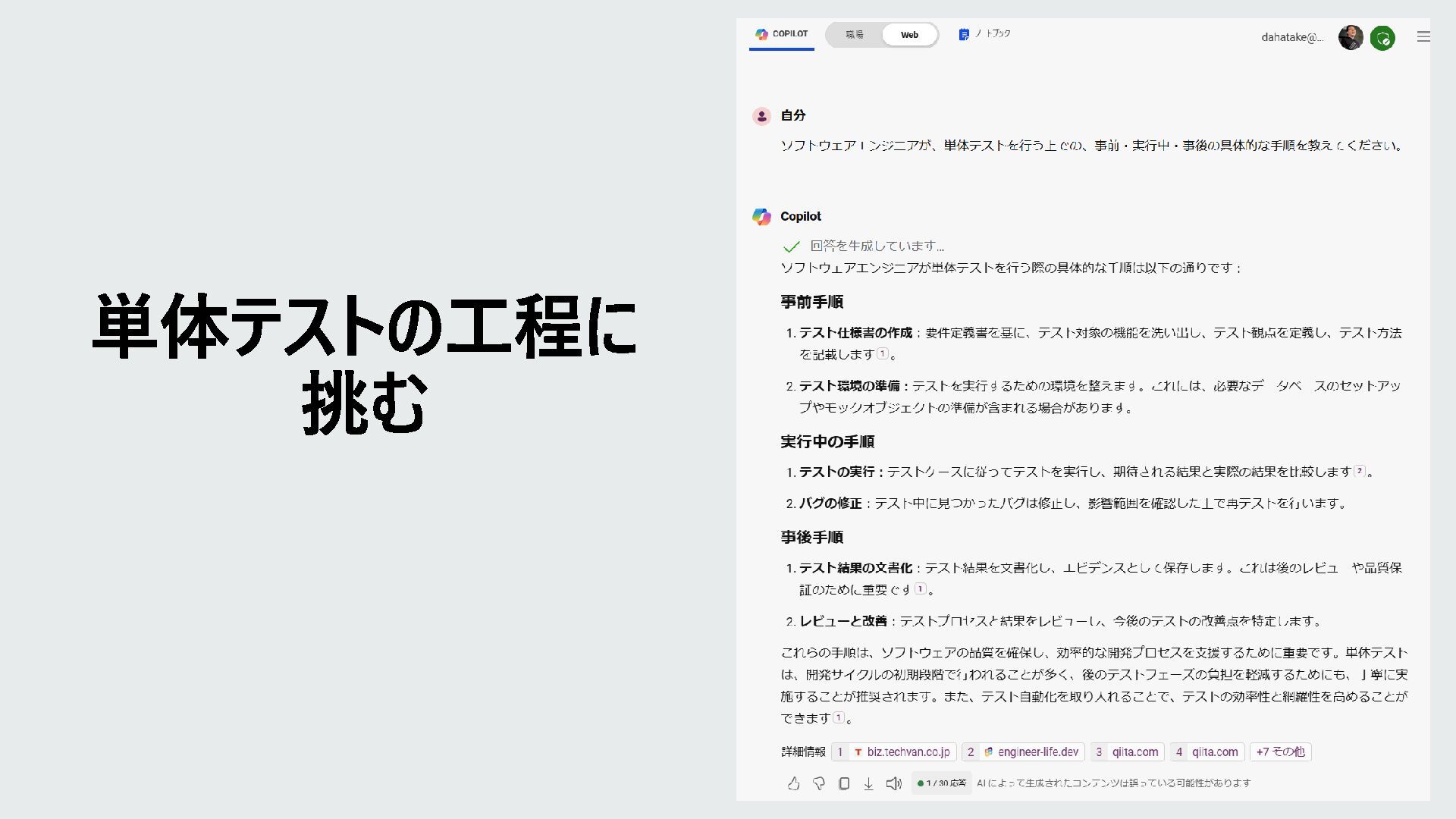Screen dimensions: 1456x819
Task: Switch toggle to Web mode
Action: click(x=909, y=35)
